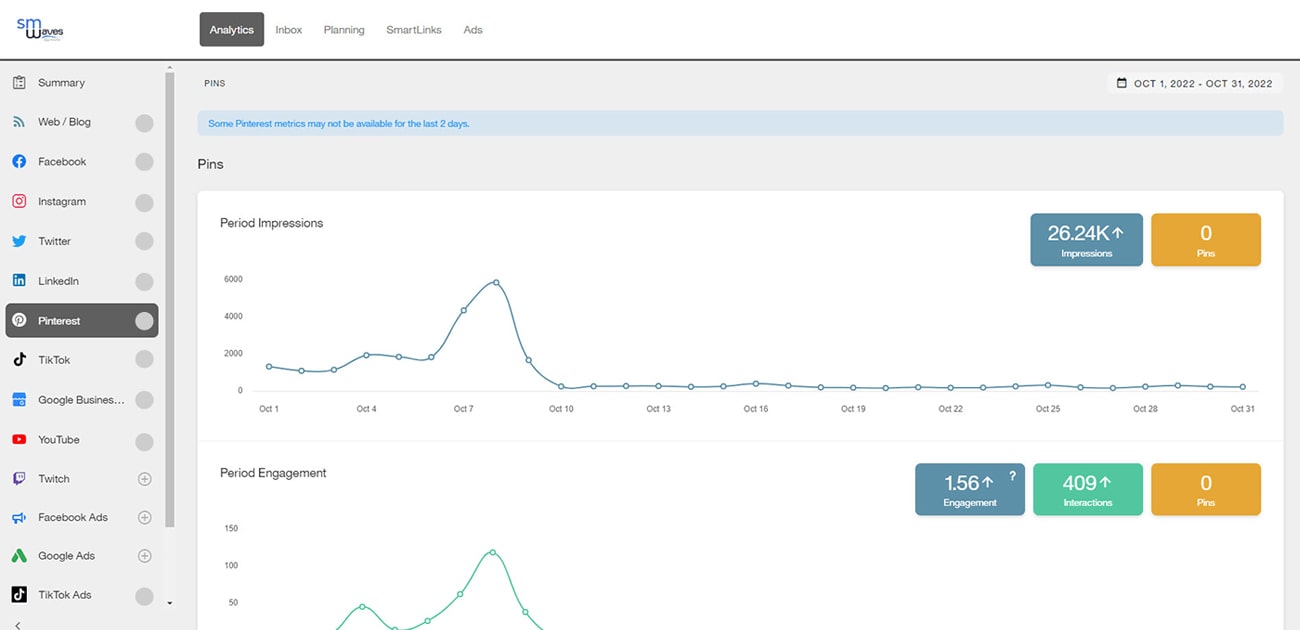Viewport: 1300px width, 630px height.
Task: Toggle the Google Business status circle
Action: 144,400
